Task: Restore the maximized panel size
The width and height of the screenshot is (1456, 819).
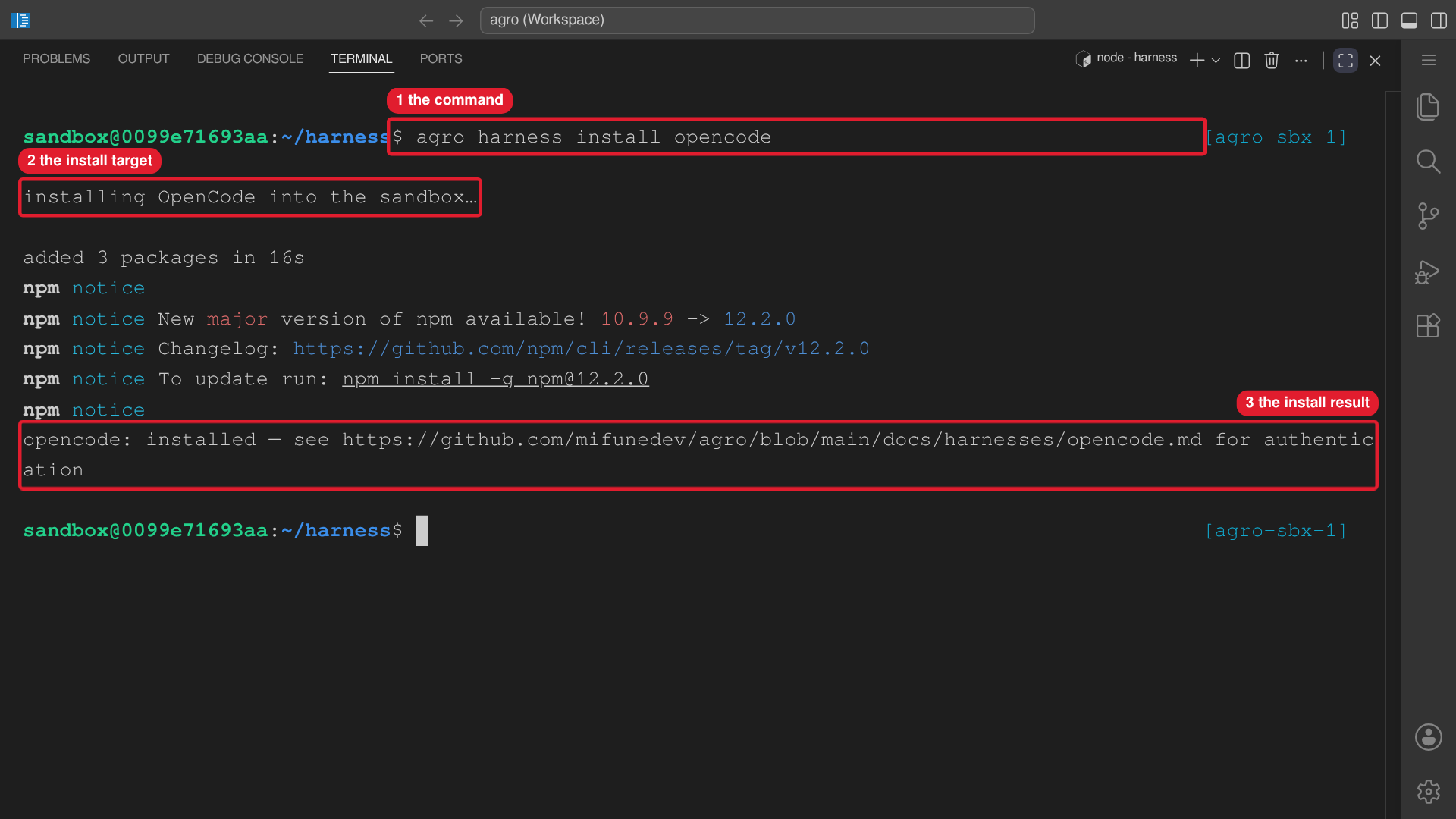Action: pyautogui.click(x=1345, y=61)
